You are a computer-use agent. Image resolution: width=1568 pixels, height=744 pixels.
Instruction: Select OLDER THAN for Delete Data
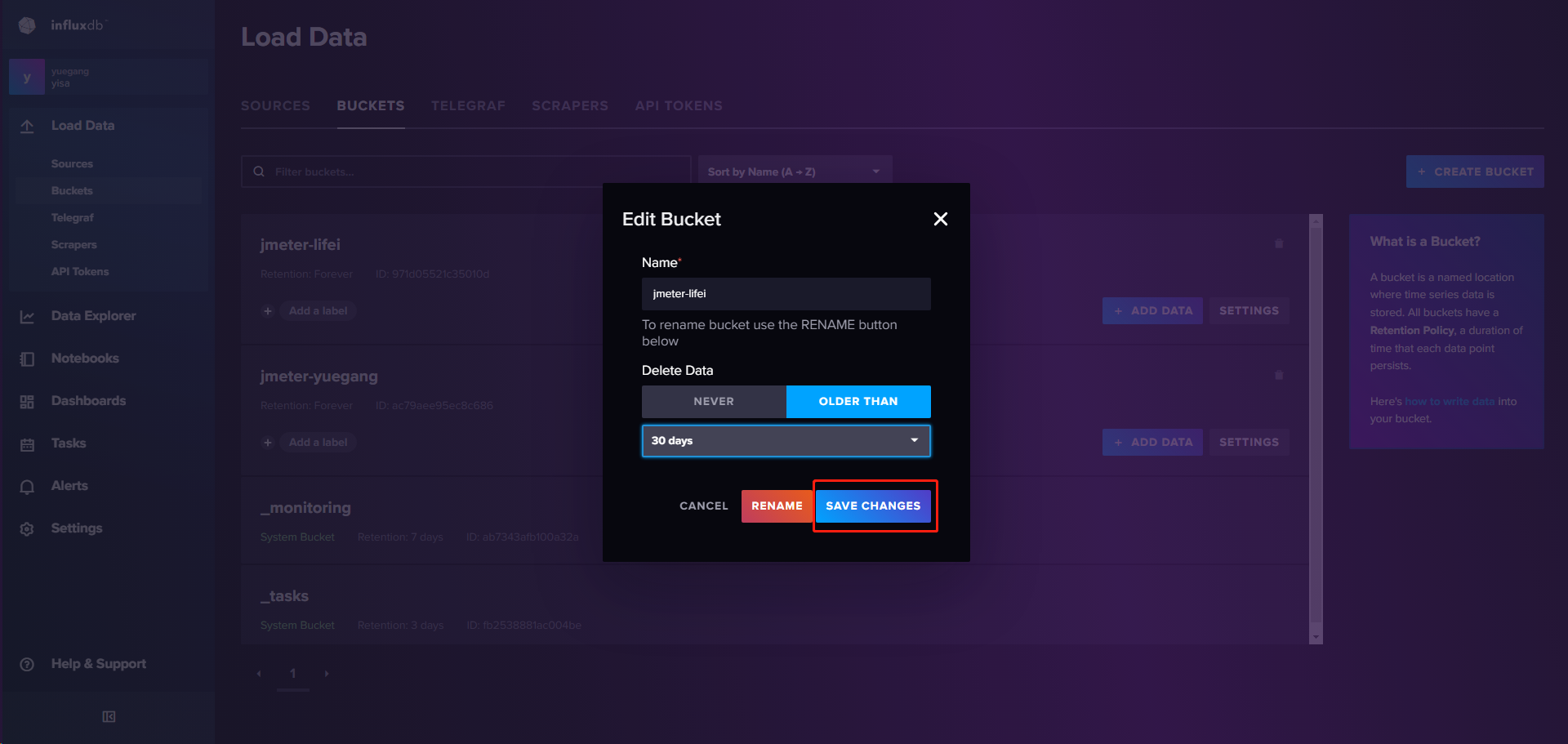tap(858, 402)
